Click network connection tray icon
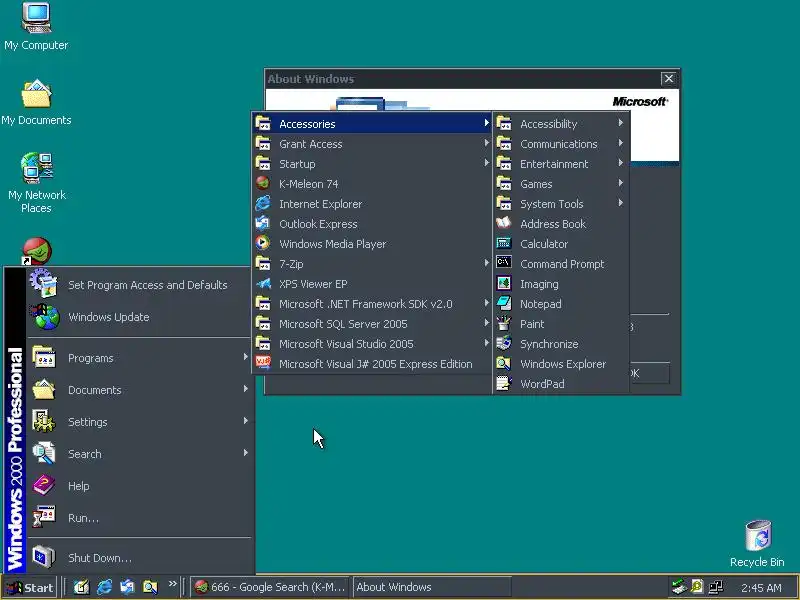 click(716, 587)
